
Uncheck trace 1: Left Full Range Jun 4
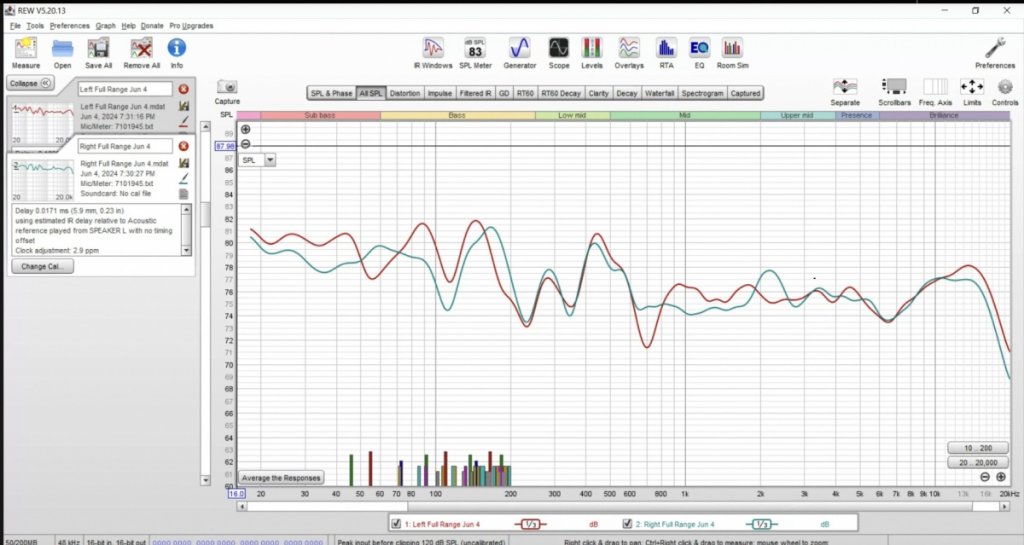pyautogui.click(x=396, y=523)
